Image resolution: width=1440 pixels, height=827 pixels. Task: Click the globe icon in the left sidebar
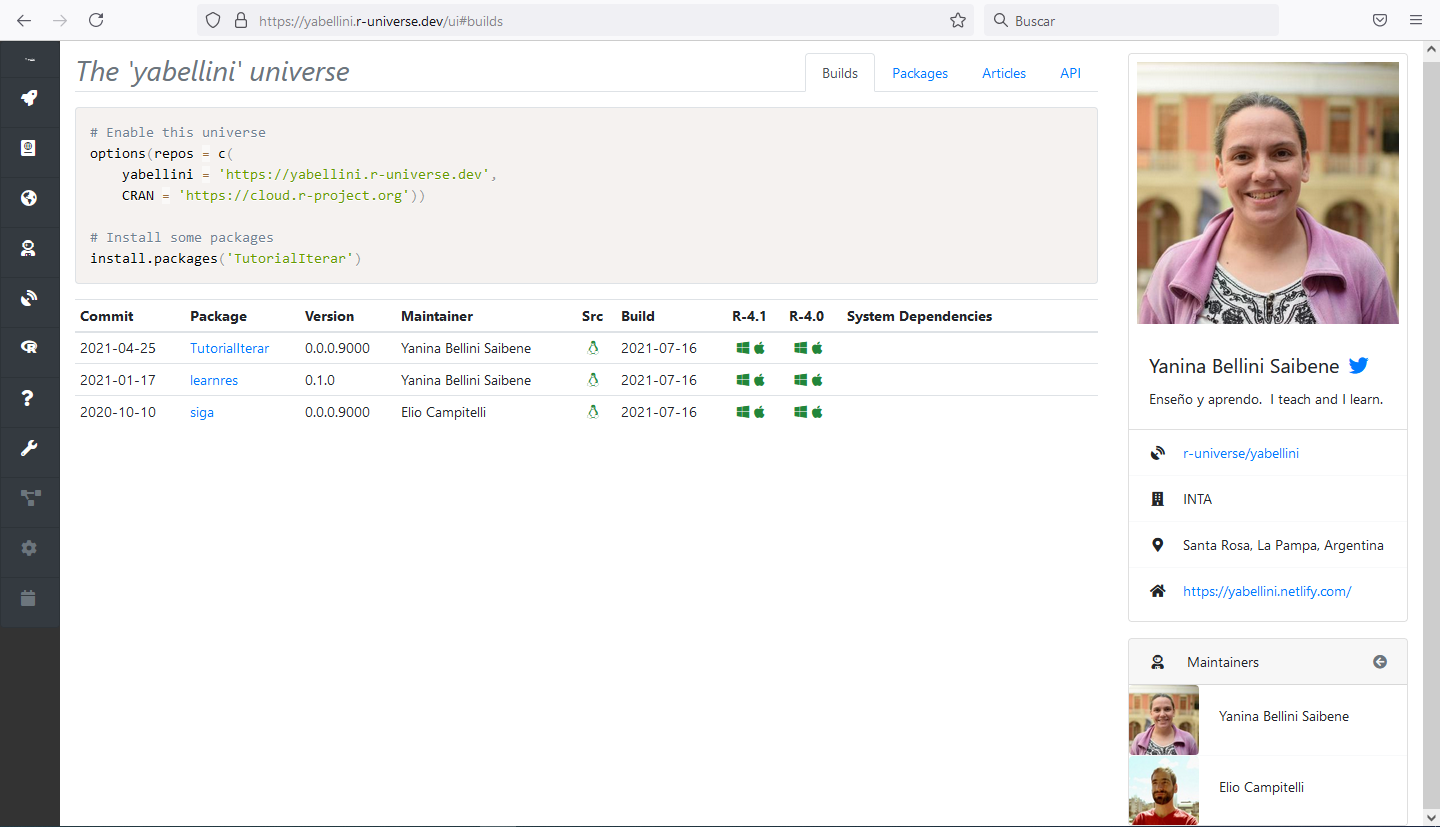(29, 198)
